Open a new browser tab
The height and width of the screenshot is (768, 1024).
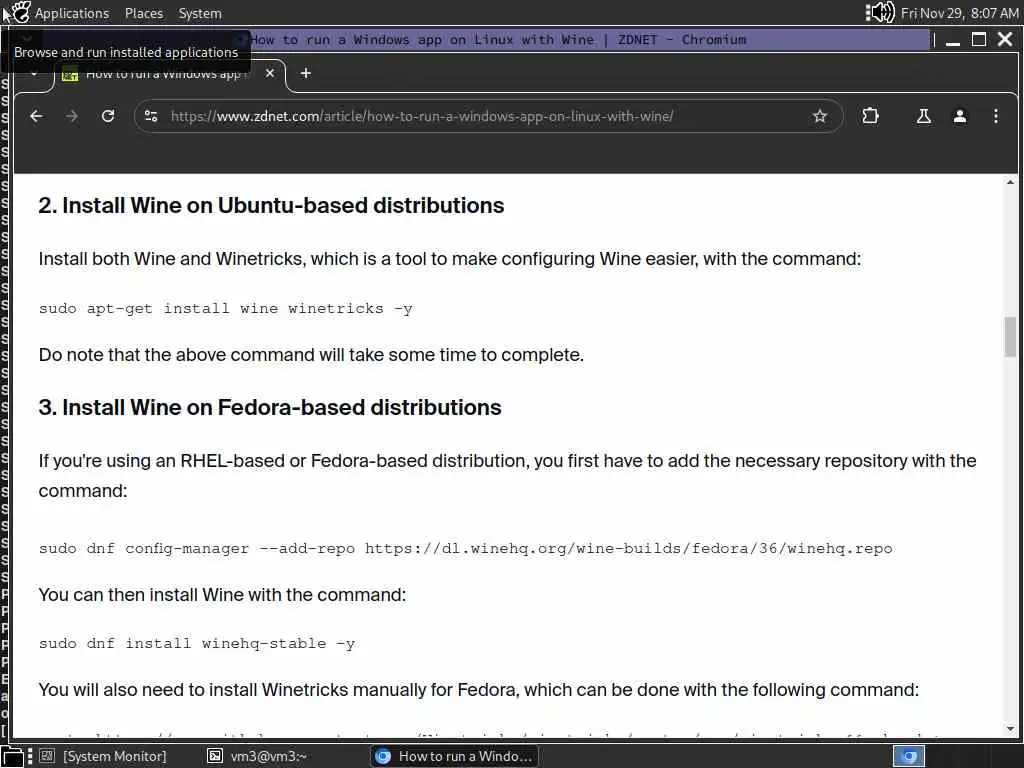coord(306,73)
